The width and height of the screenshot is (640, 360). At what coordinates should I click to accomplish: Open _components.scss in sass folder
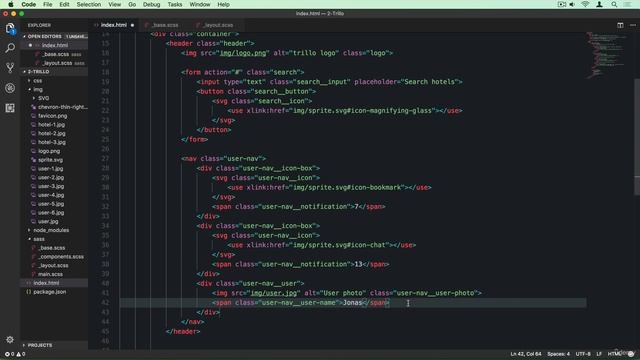(x=61, y=257)
